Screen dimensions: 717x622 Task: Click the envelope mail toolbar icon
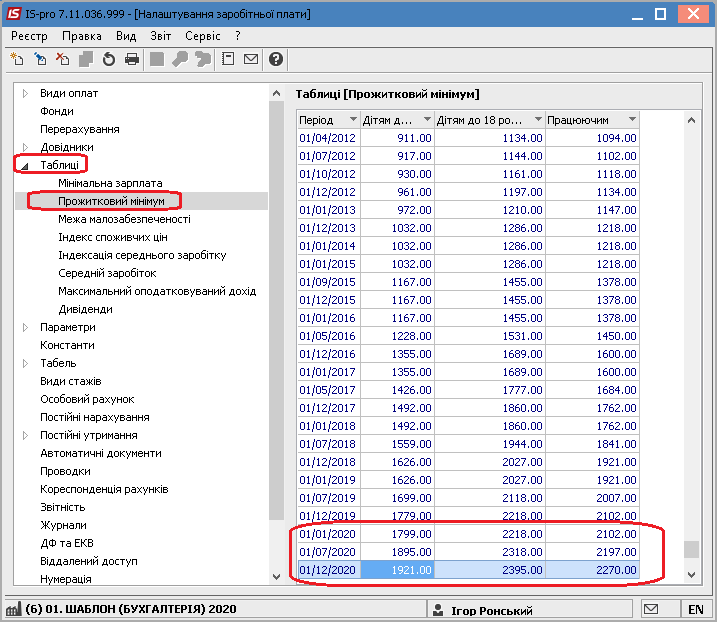(x=251, y=59)
